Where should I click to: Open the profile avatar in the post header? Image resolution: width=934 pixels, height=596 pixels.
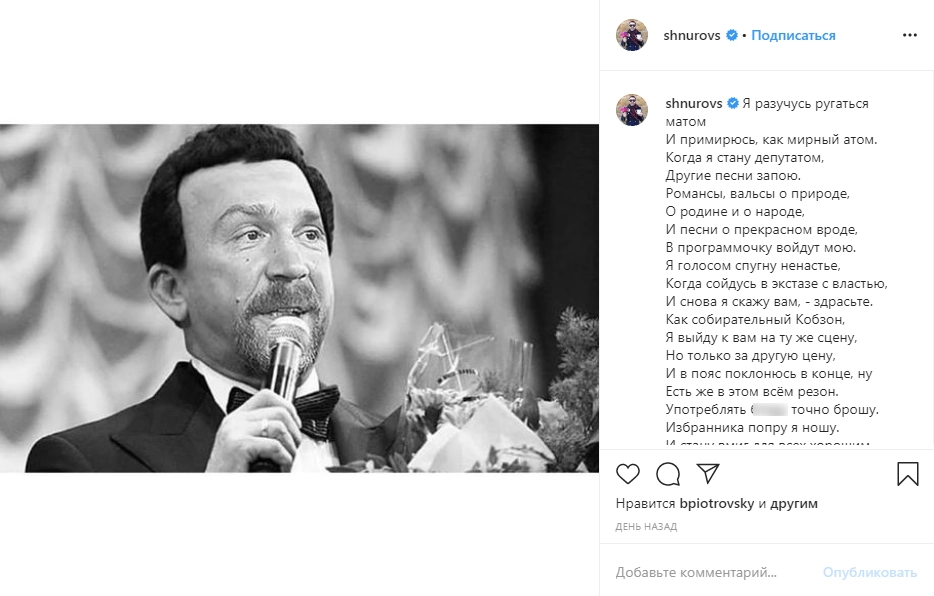click(x=632, y=35)
